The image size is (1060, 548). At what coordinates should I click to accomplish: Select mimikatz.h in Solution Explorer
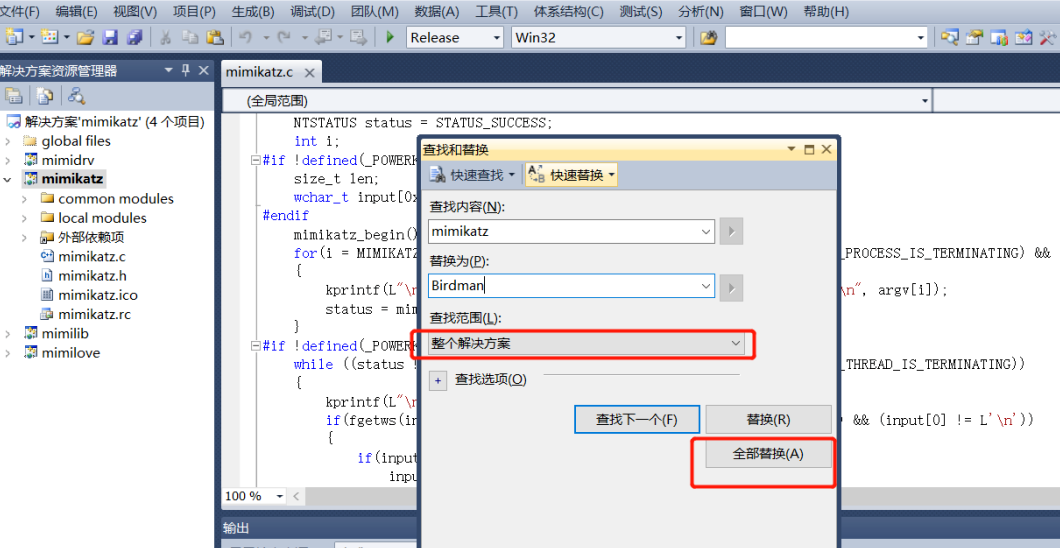pos(92,276)
